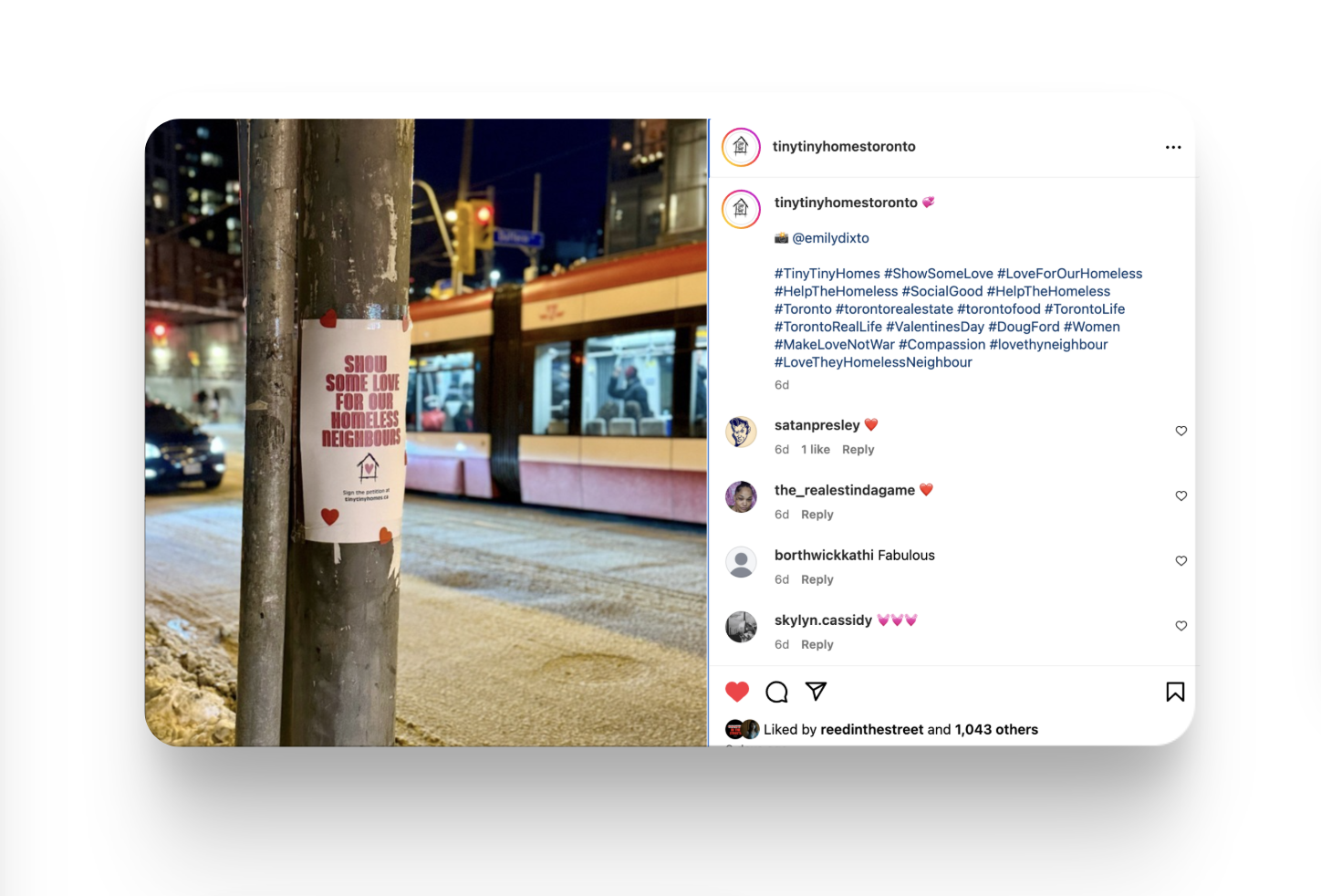Image resolution: width=1321 pixels, height=896 pixels.
Task: Click the street pole poster photo
Action: pos(426,432)
